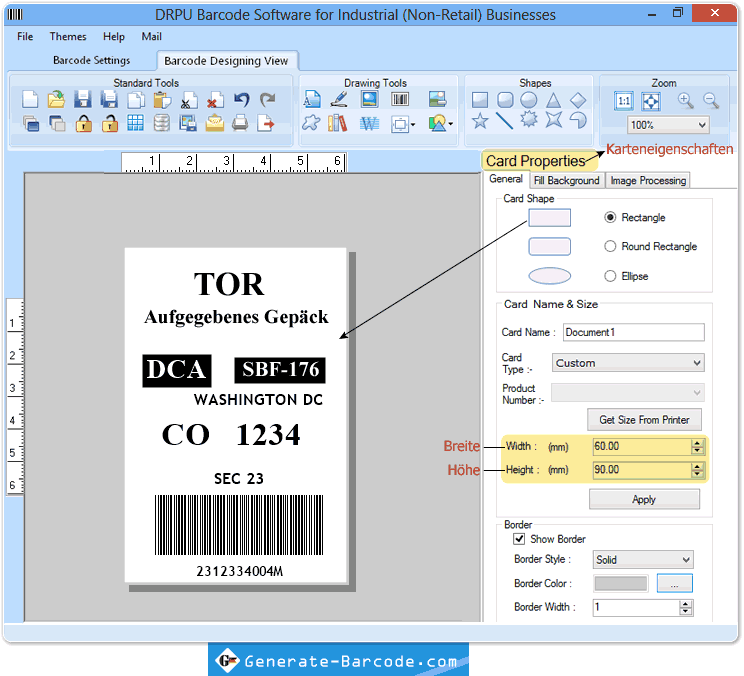Open the Help menu
Image resolution: width=744 pixels, height=676 pixels.
tap(114, 37)
